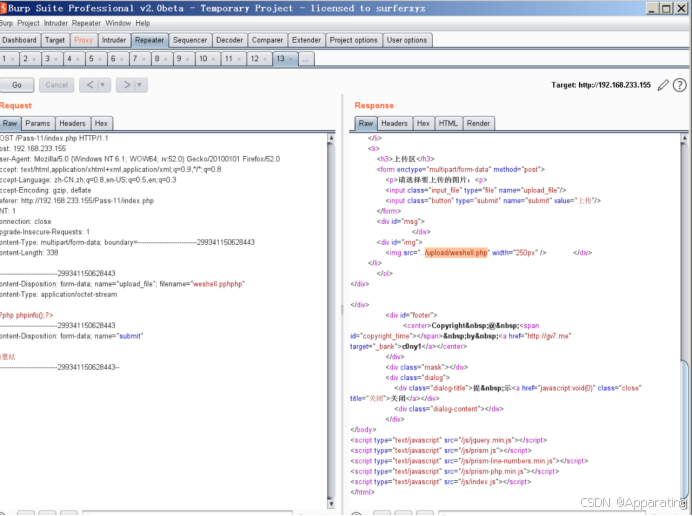Image resolution: width=692 pixels, height=516 pixels.
Task: Select the Response Render view tab
Action: [x=478, y=123]
